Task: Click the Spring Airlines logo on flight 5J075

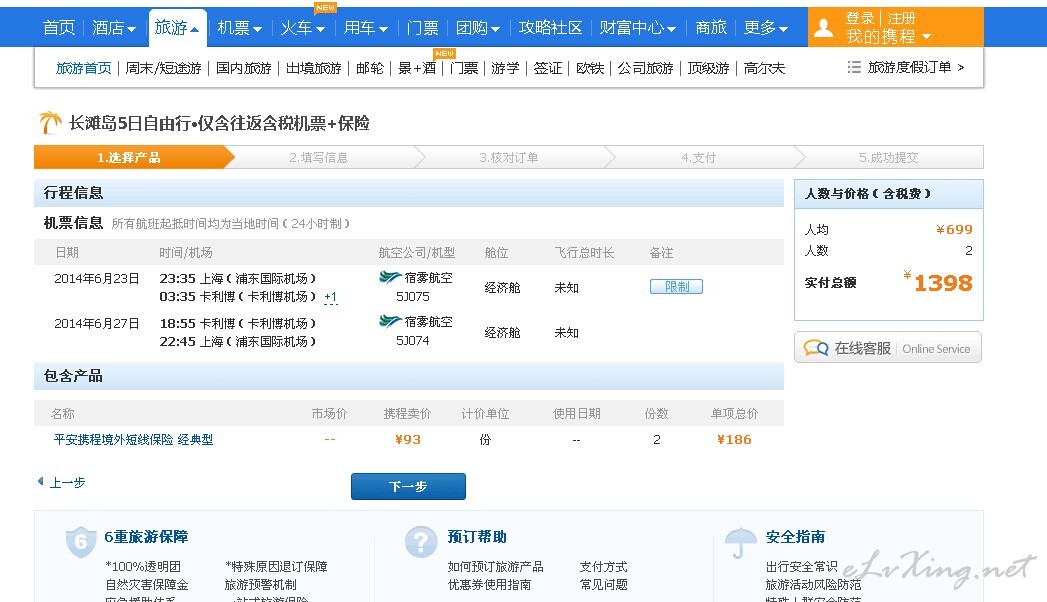Action: (x=389, y=277)
